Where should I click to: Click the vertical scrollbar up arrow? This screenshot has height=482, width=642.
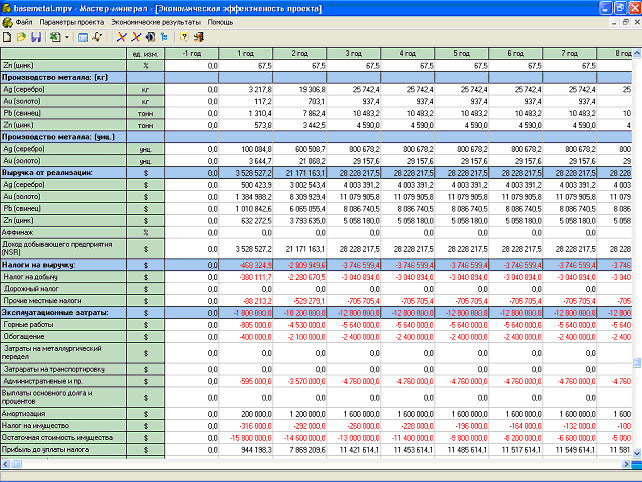[636, 52]
